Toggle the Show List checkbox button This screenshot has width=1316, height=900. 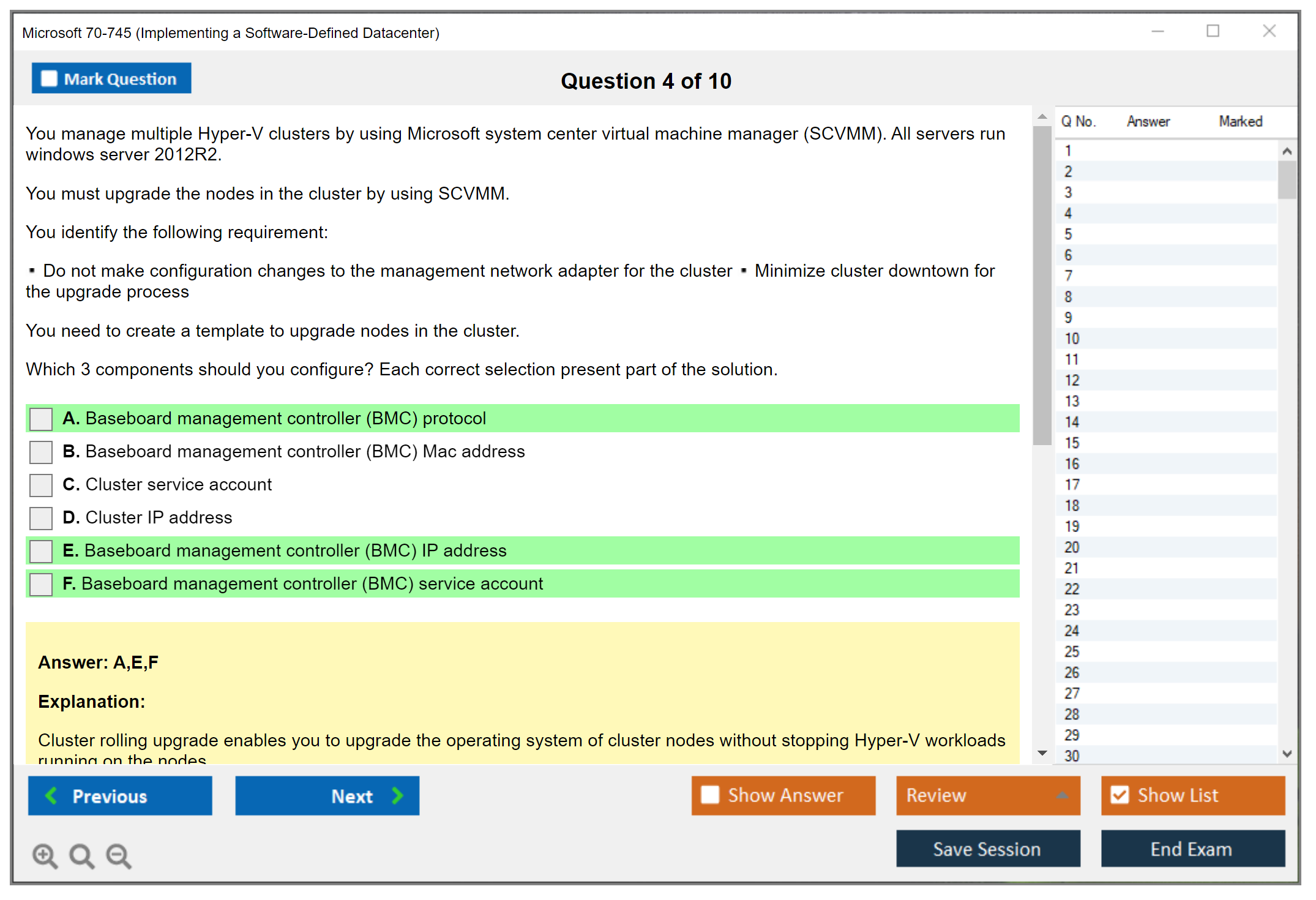click(1120, 795)
